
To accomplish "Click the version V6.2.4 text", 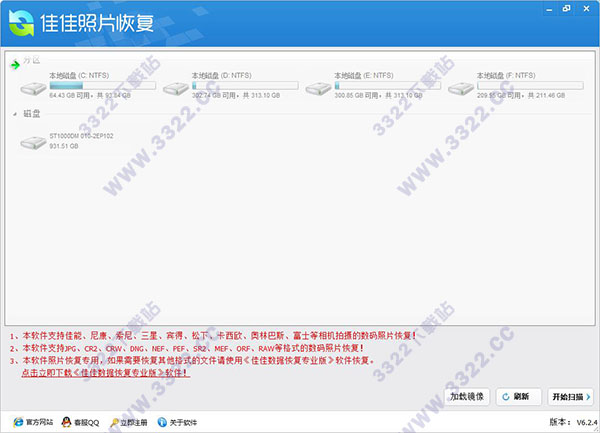I will [x=587, y=422].
